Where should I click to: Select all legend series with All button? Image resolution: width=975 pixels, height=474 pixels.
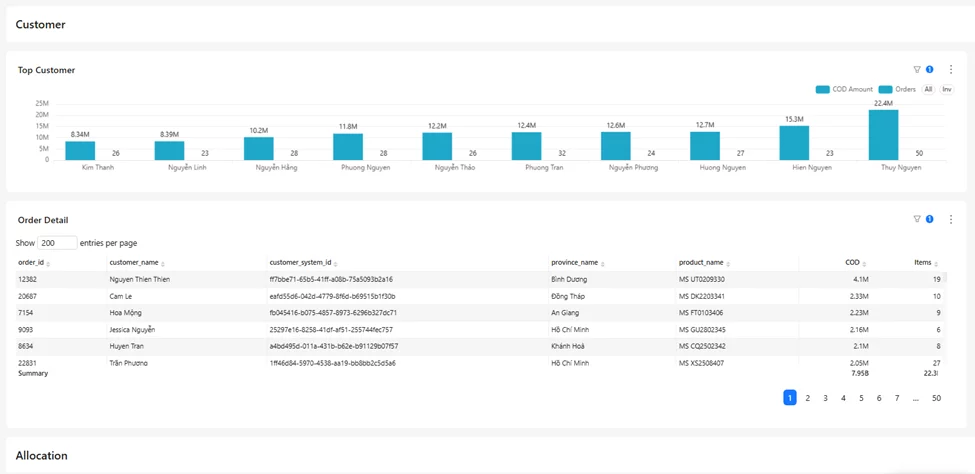tap(928, 90)
